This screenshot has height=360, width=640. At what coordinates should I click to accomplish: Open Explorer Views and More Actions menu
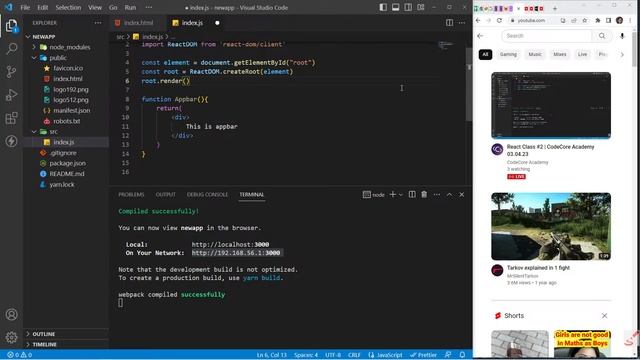(98, 23)
